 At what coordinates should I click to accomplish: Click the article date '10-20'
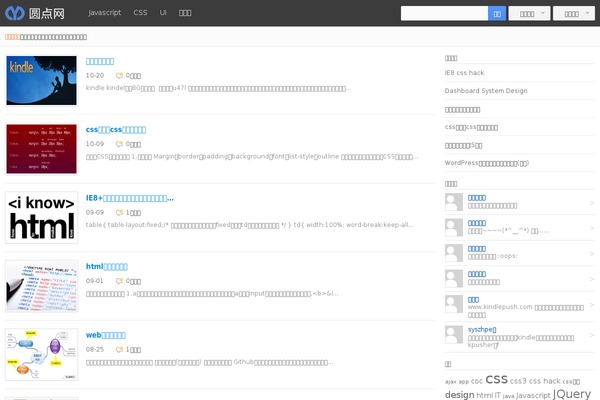[x=95, y=75]
